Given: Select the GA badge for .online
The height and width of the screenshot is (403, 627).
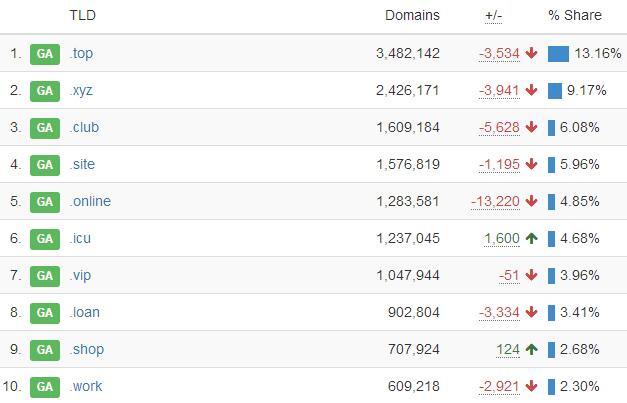Looking at the screenshot, I should tap(45, 202).
